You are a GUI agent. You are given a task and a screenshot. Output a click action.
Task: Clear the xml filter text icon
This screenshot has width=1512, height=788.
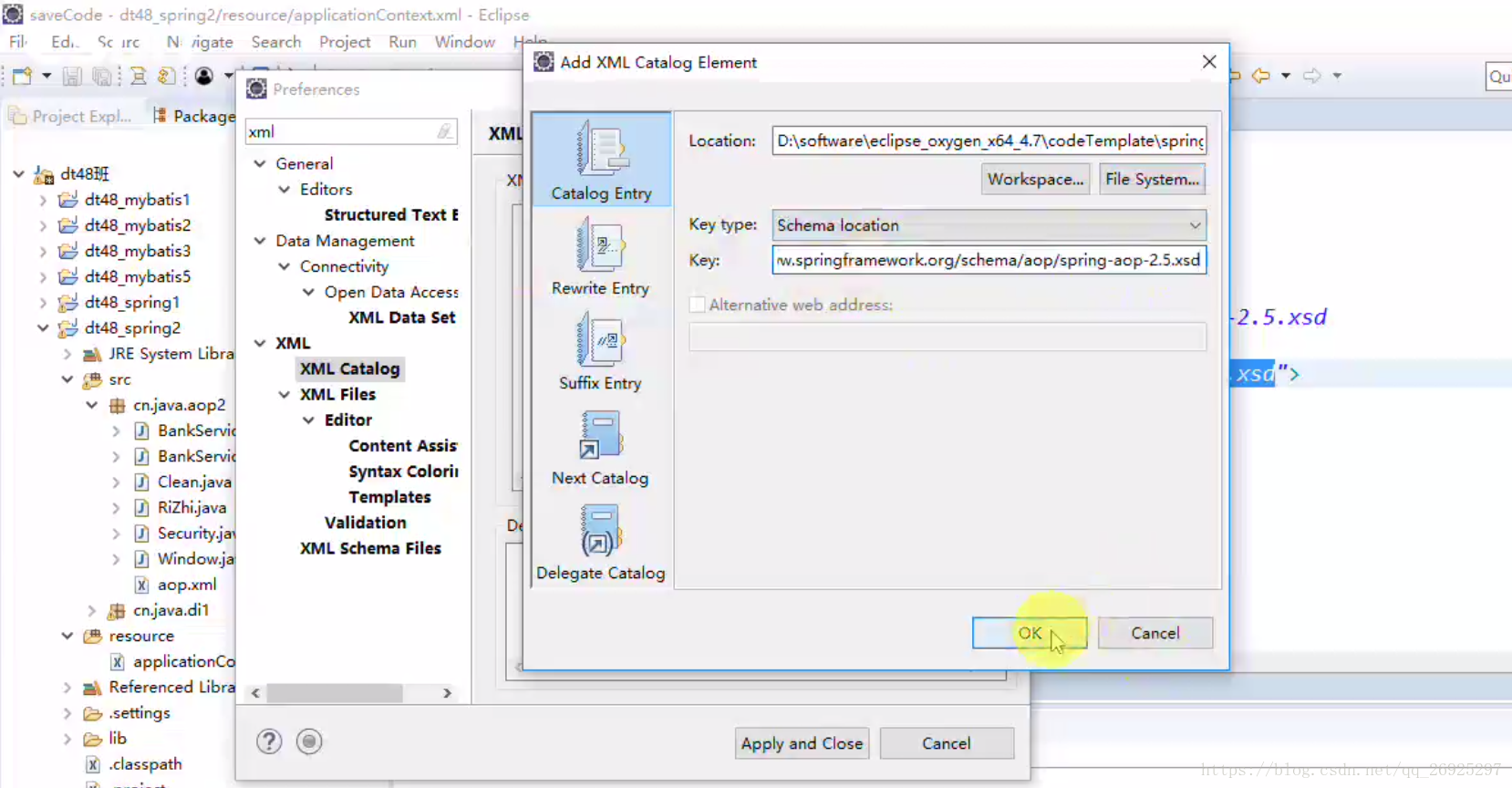(x=444, y=131)
